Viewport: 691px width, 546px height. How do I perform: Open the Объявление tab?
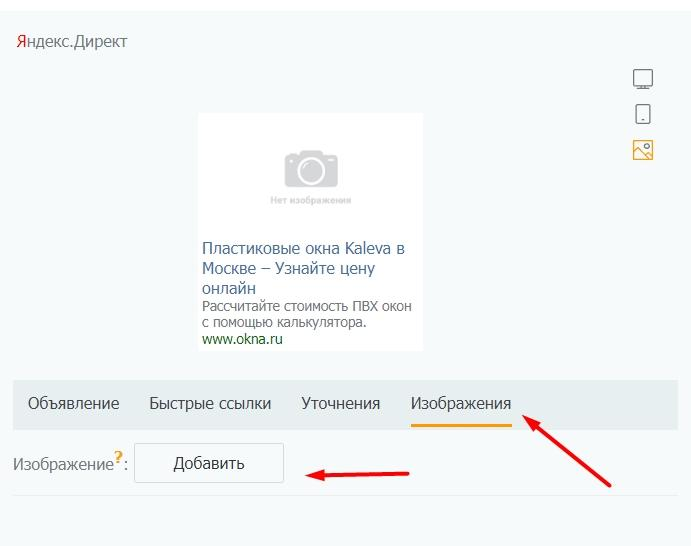point(74,404)
